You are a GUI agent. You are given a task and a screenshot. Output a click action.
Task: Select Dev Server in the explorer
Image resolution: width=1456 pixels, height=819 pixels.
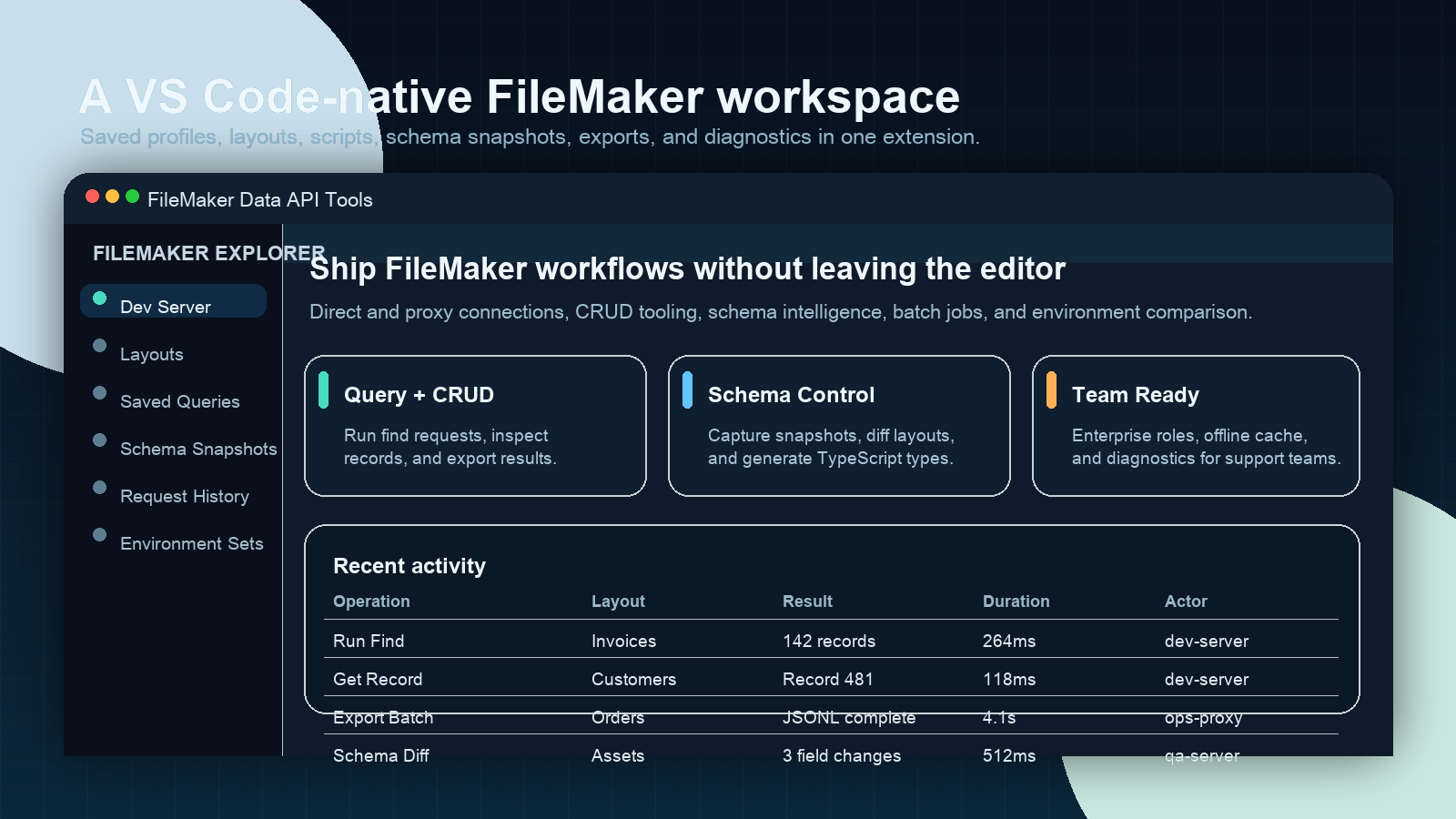(x=173, y=301)
